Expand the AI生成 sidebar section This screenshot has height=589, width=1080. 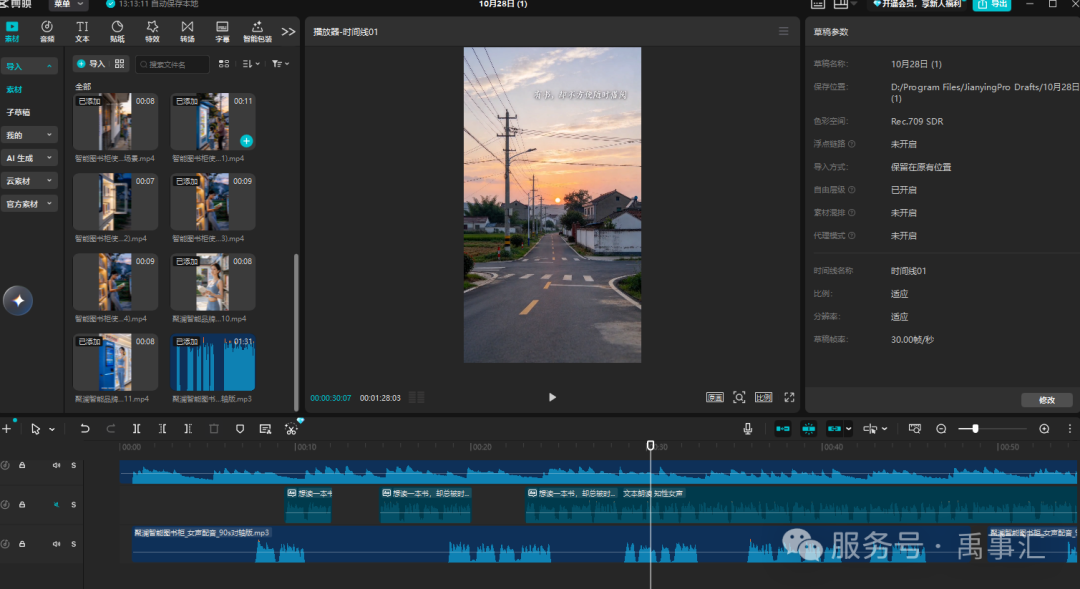29,158
